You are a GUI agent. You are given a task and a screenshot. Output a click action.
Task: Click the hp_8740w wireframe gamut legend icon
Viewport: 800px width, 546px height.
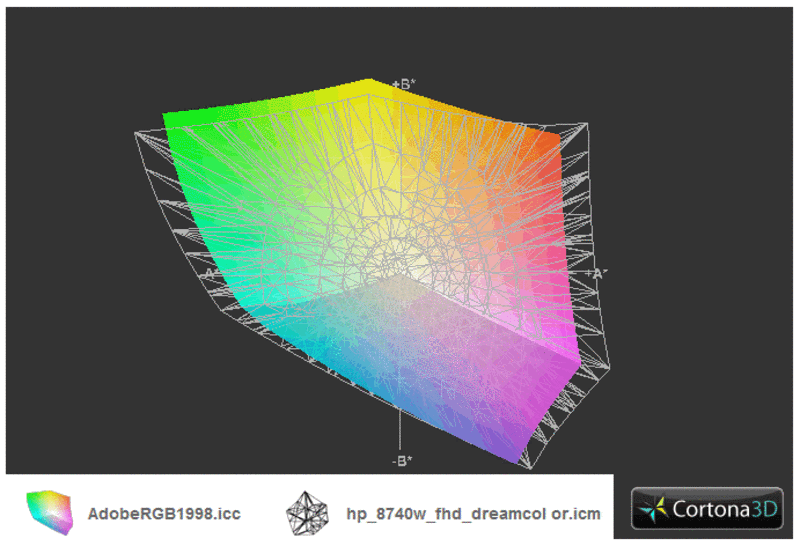point(307,513)
